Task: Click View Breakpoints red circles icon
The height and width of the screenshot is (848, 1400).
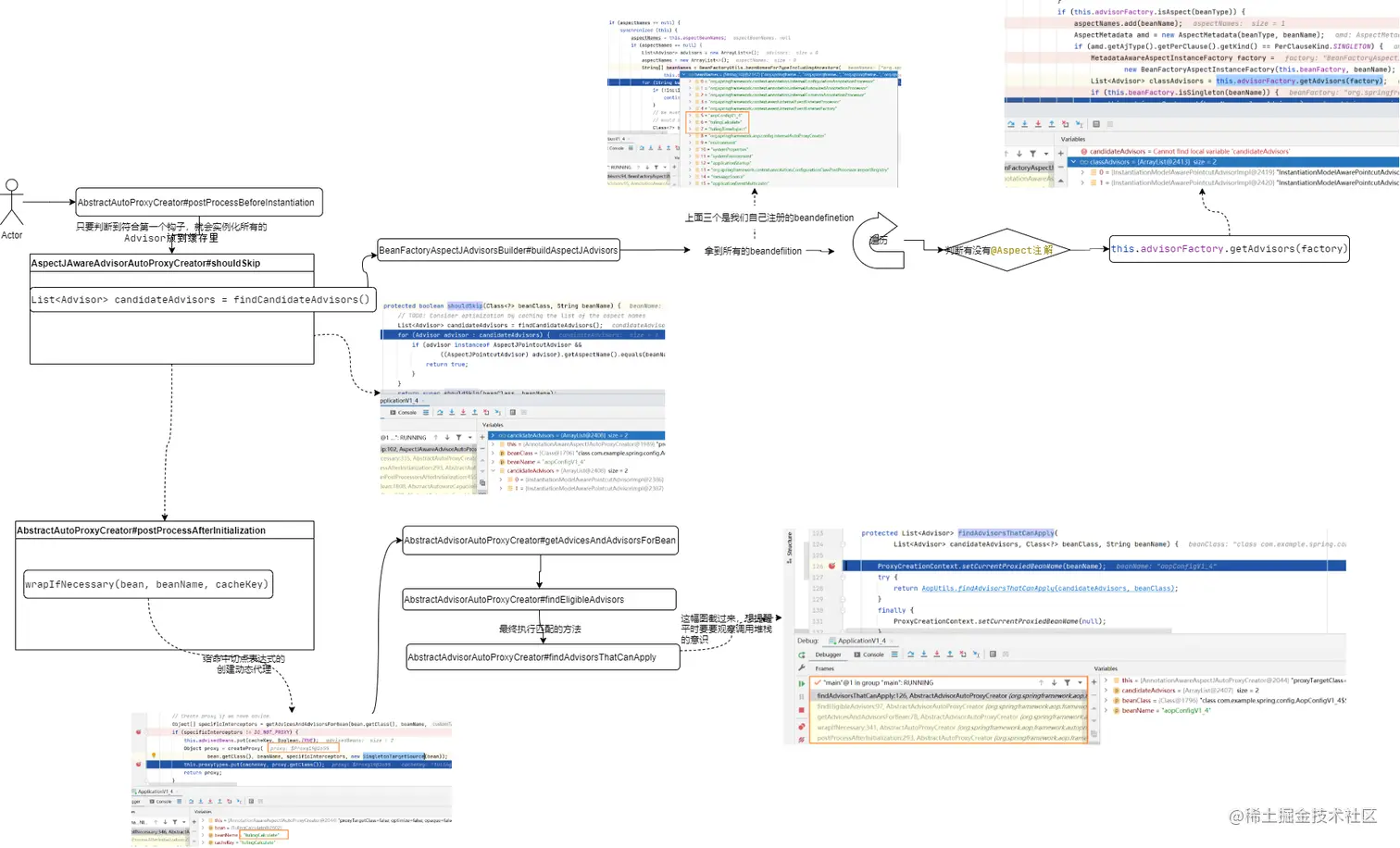Action: point(802,727)
